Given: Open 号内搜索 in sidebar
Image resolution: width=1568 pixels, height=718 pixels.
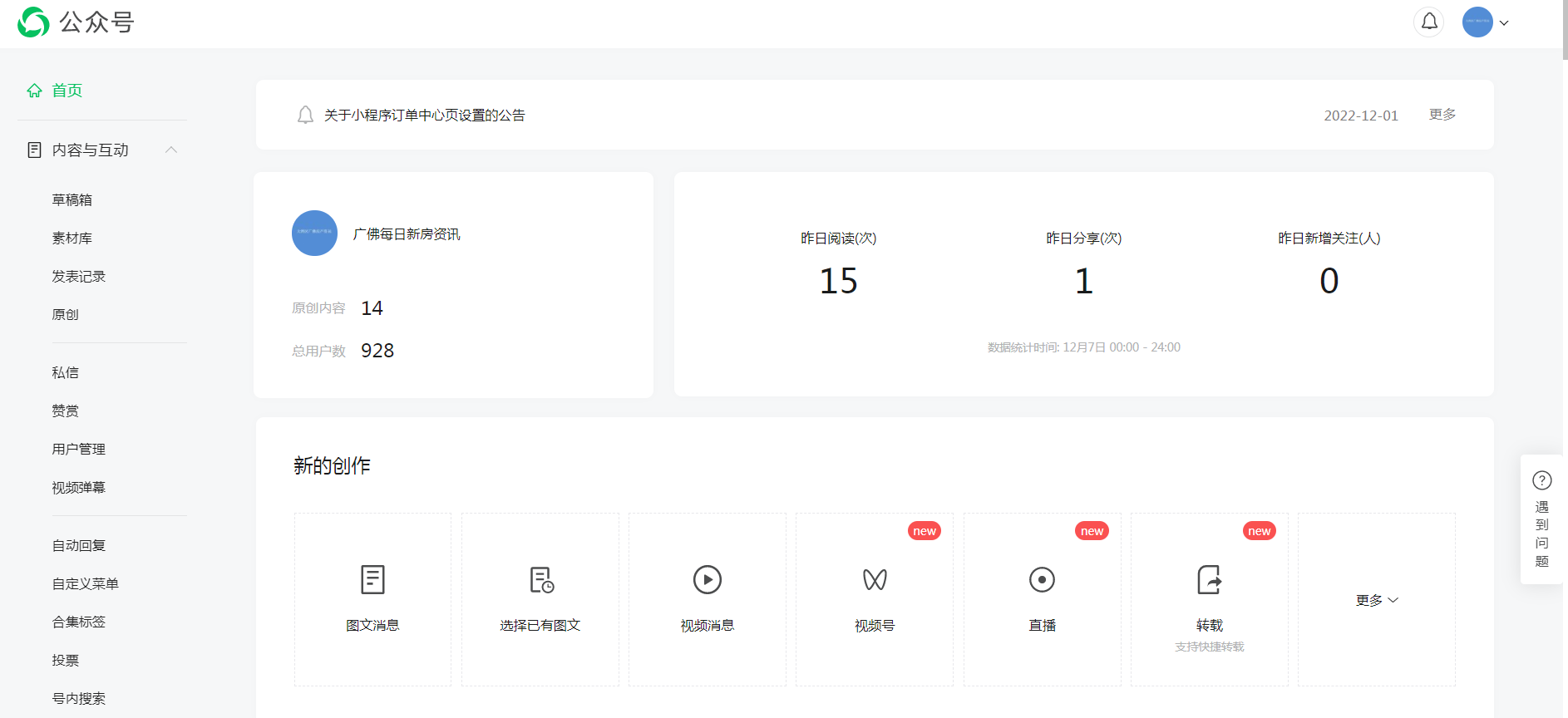Looking at the screenshot, I should click(79, 699).
